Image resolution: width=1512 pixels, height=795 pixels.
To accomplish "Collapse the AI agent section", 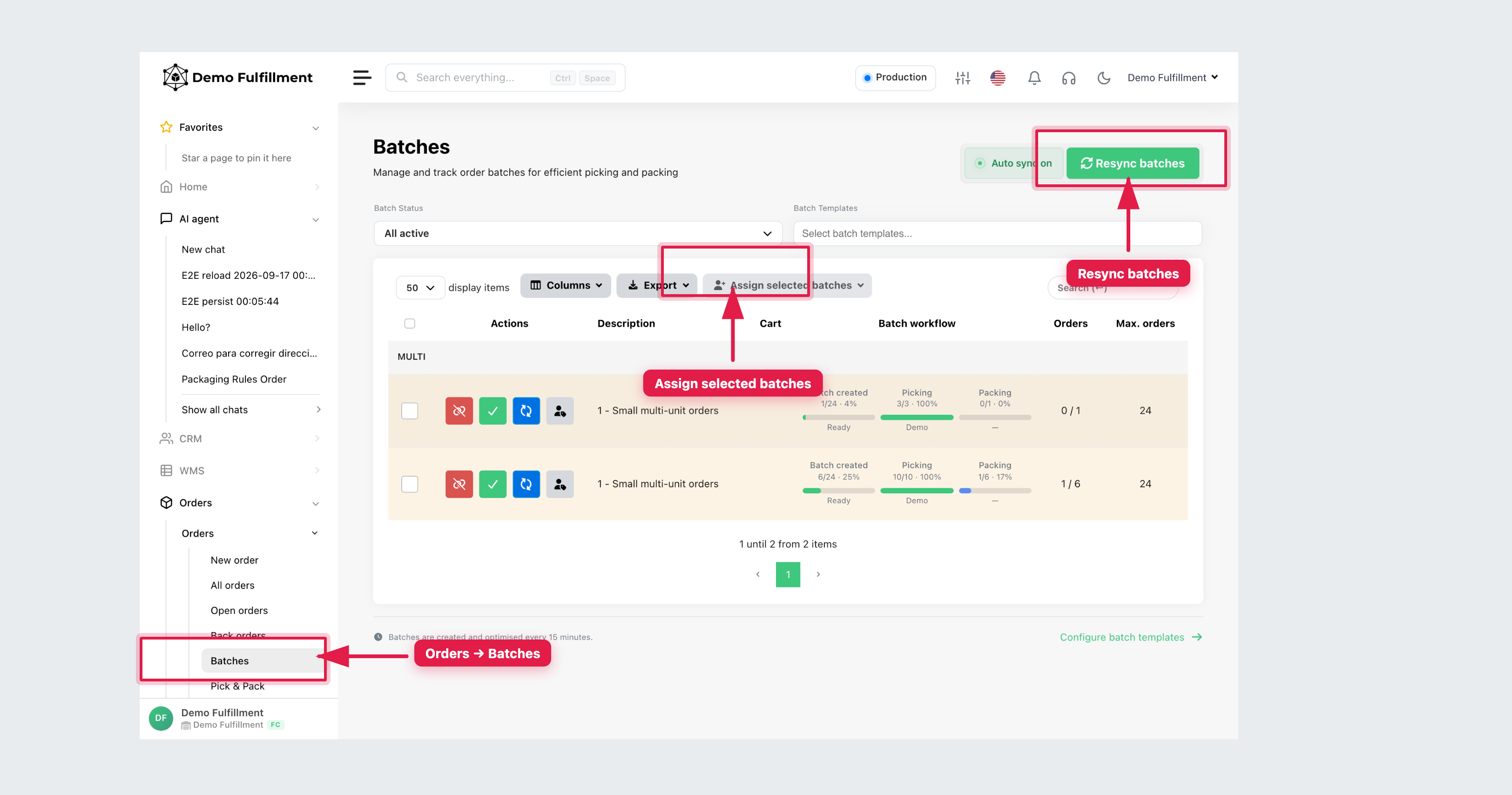I will (x=316, y=219).
